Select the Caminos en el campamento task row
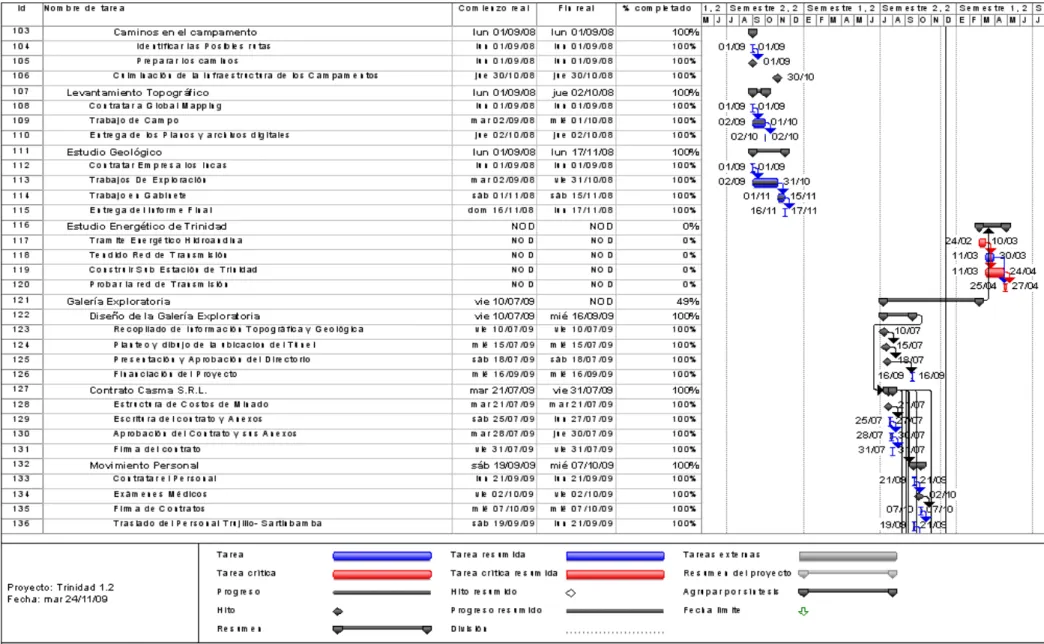 point(185,32)
